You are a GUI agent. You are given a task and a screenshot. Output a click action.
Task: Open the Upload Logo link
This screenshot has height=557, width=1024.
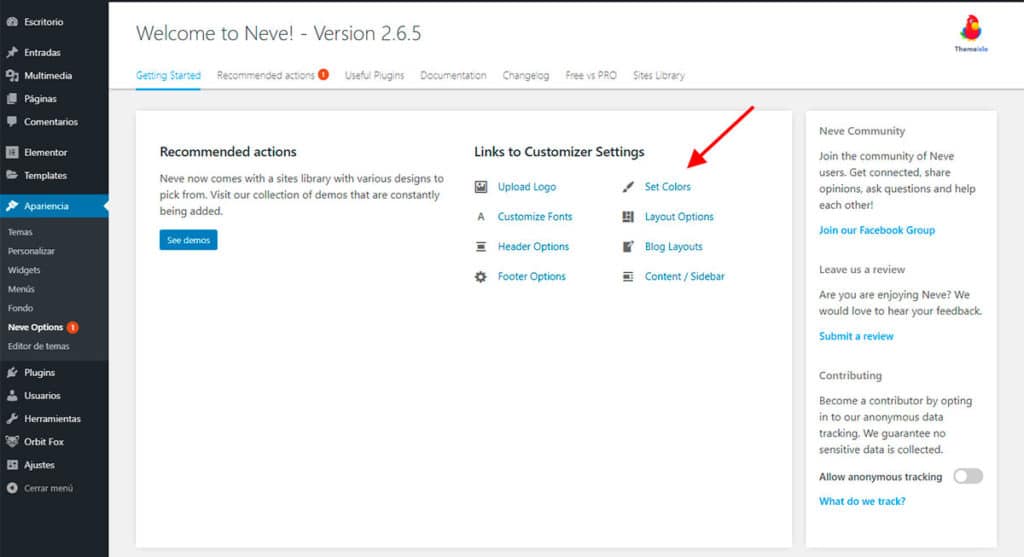527,187
